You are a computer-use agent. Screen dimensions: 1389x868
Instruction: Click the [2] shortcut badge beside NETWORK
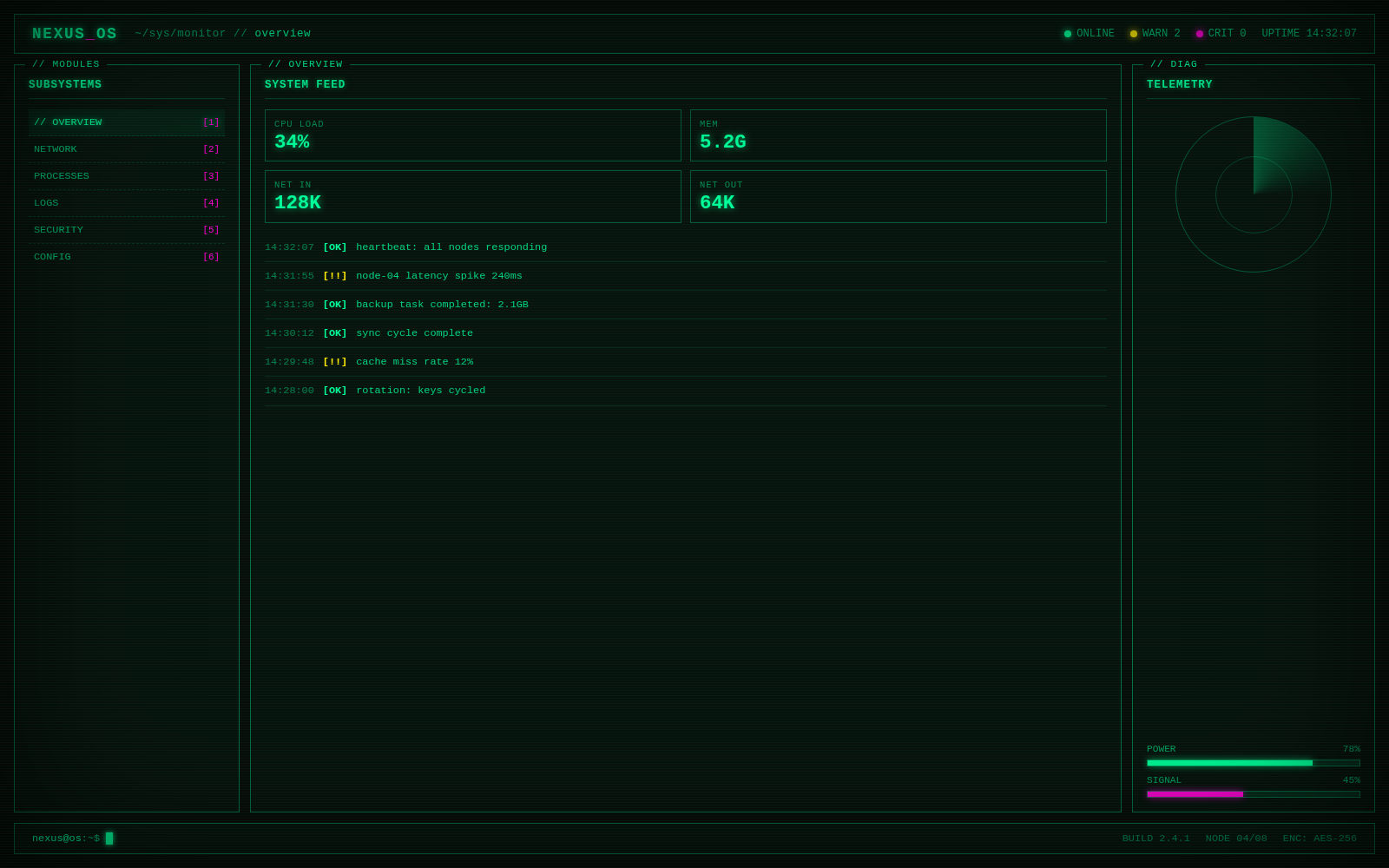211,149
